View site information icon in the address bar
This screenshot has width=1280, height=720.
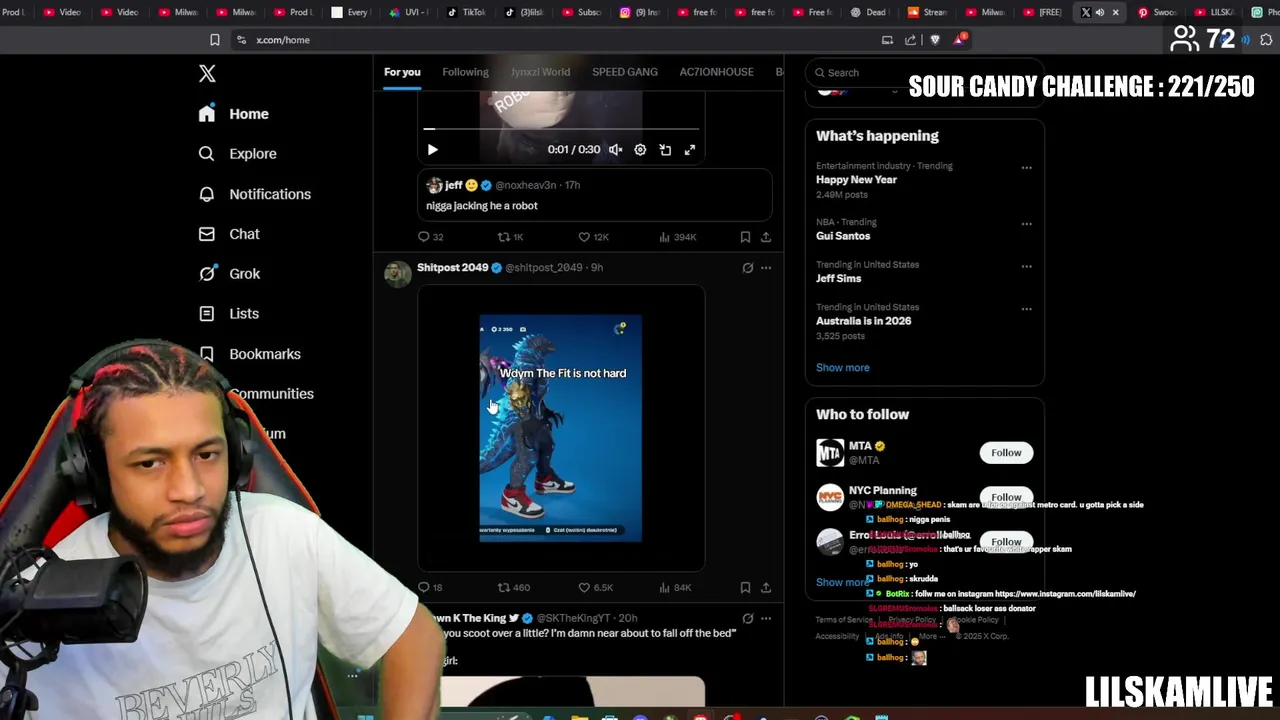click(241, 40)
